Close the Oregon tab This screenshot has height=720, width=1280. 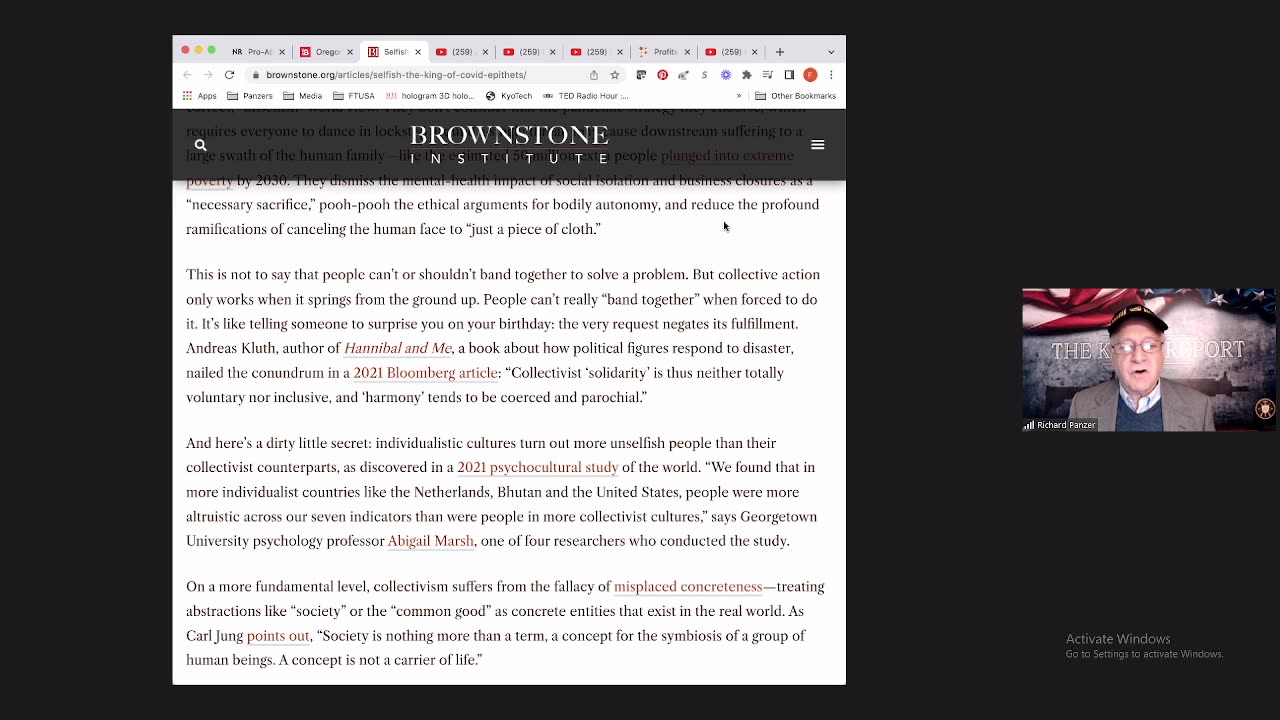point(350,52)
